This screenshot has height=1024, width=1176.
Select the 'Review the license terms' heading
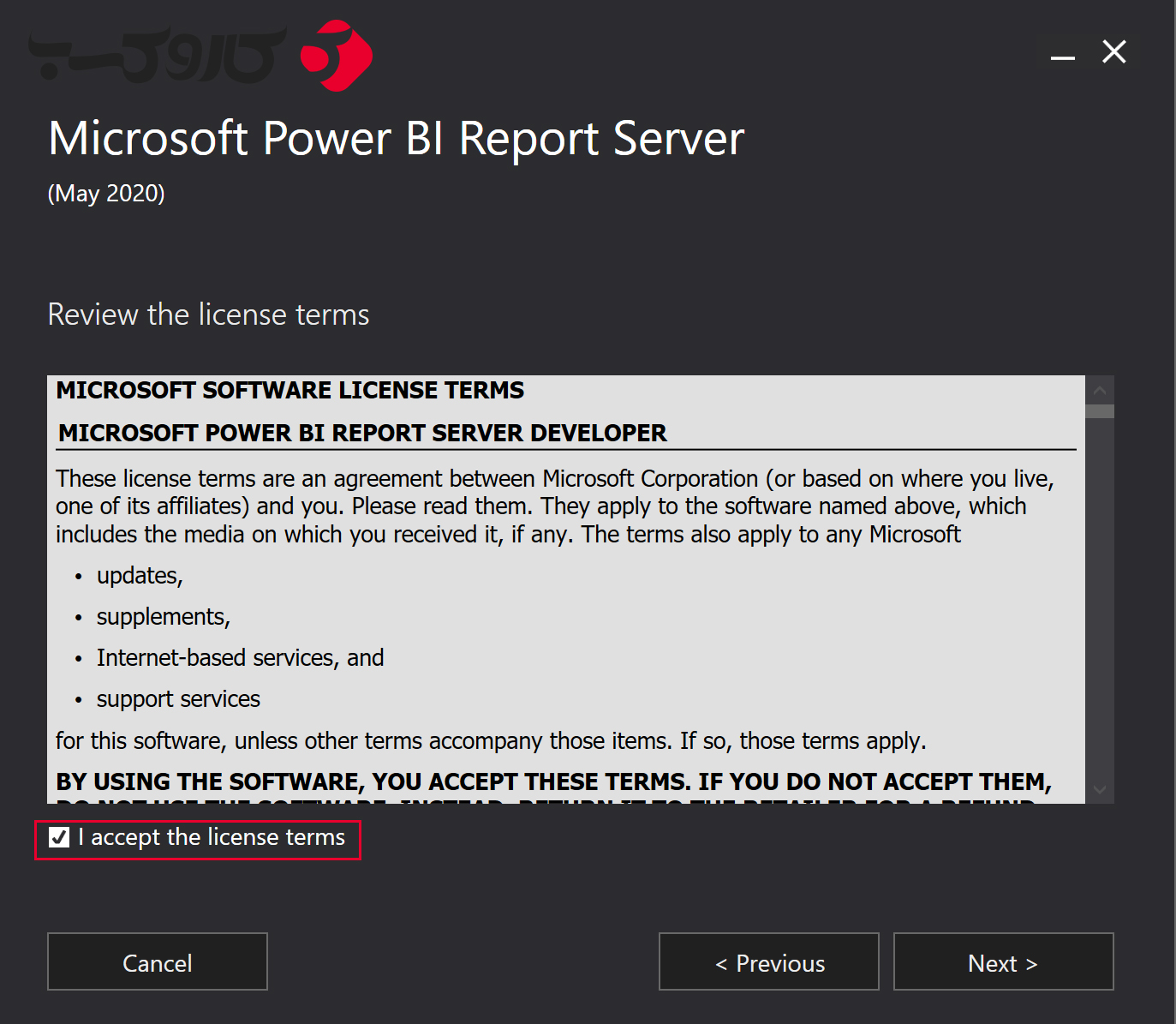[208, 314]
